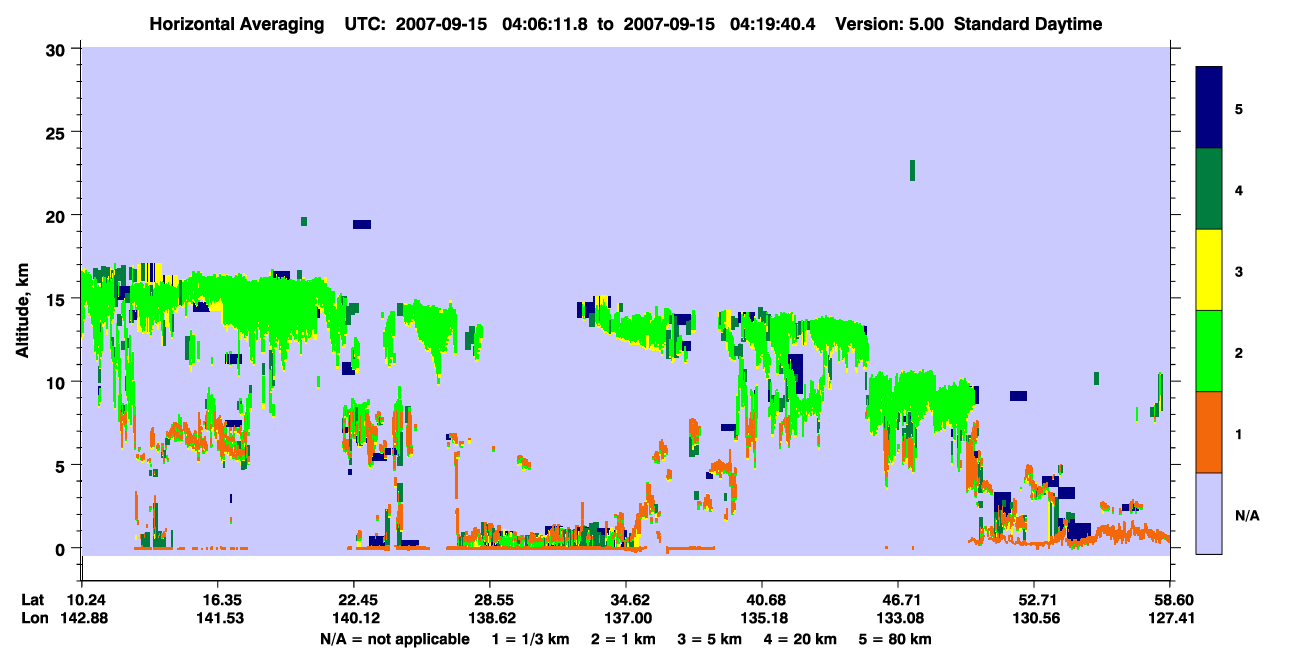Click the '2 = 1 km' legend entry
Viewport: 1300px width, 667px height.
[x=626, y=638]
